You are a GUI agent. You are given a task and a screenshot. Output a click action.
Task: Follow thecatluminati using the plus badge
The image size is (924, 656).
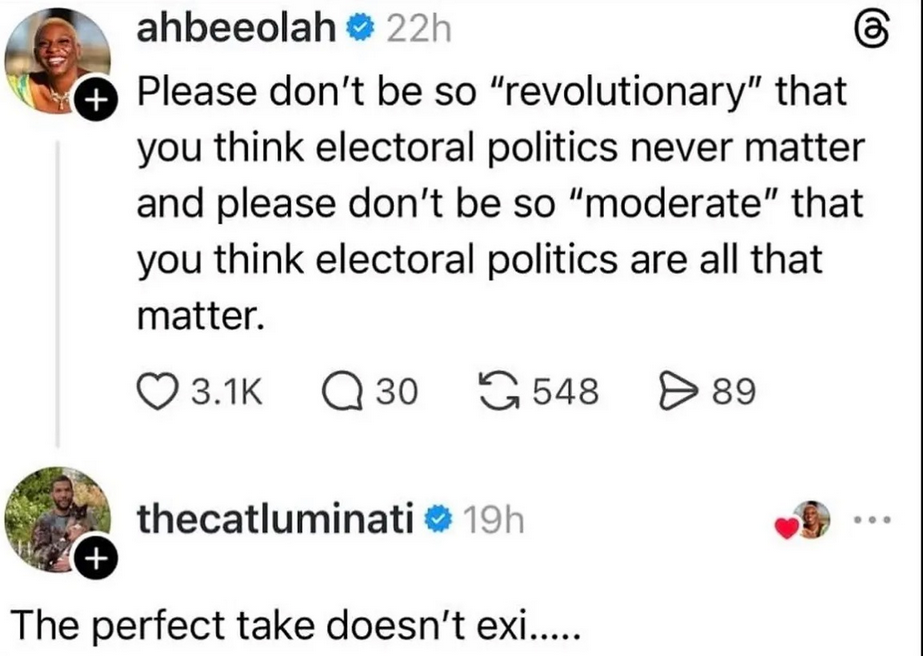point(93,560)
